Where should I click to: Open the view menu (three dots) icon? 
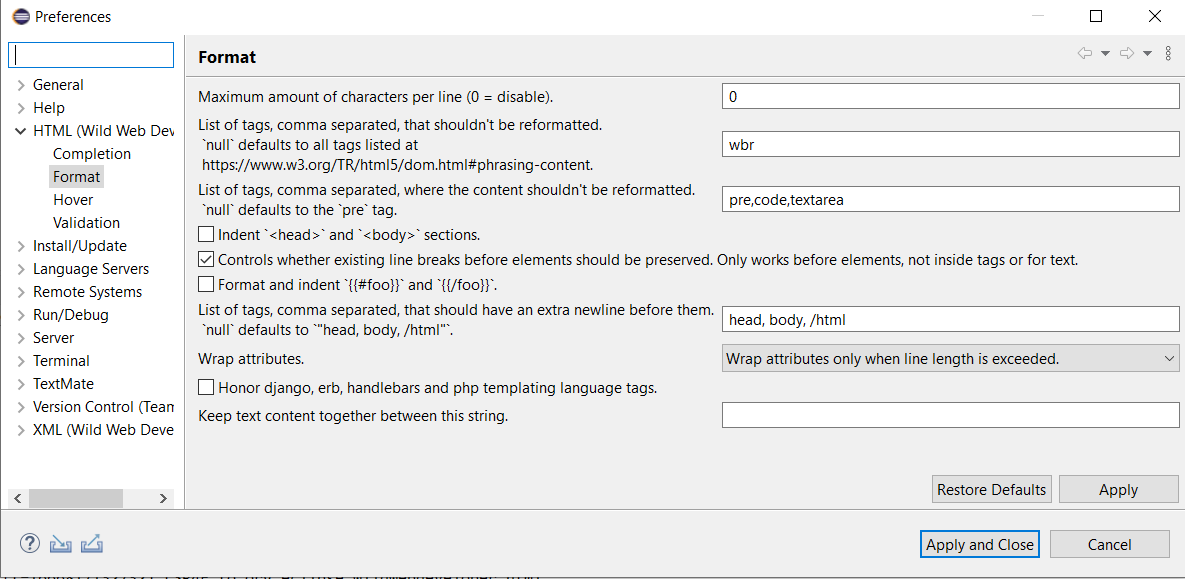pos(1168,54)
